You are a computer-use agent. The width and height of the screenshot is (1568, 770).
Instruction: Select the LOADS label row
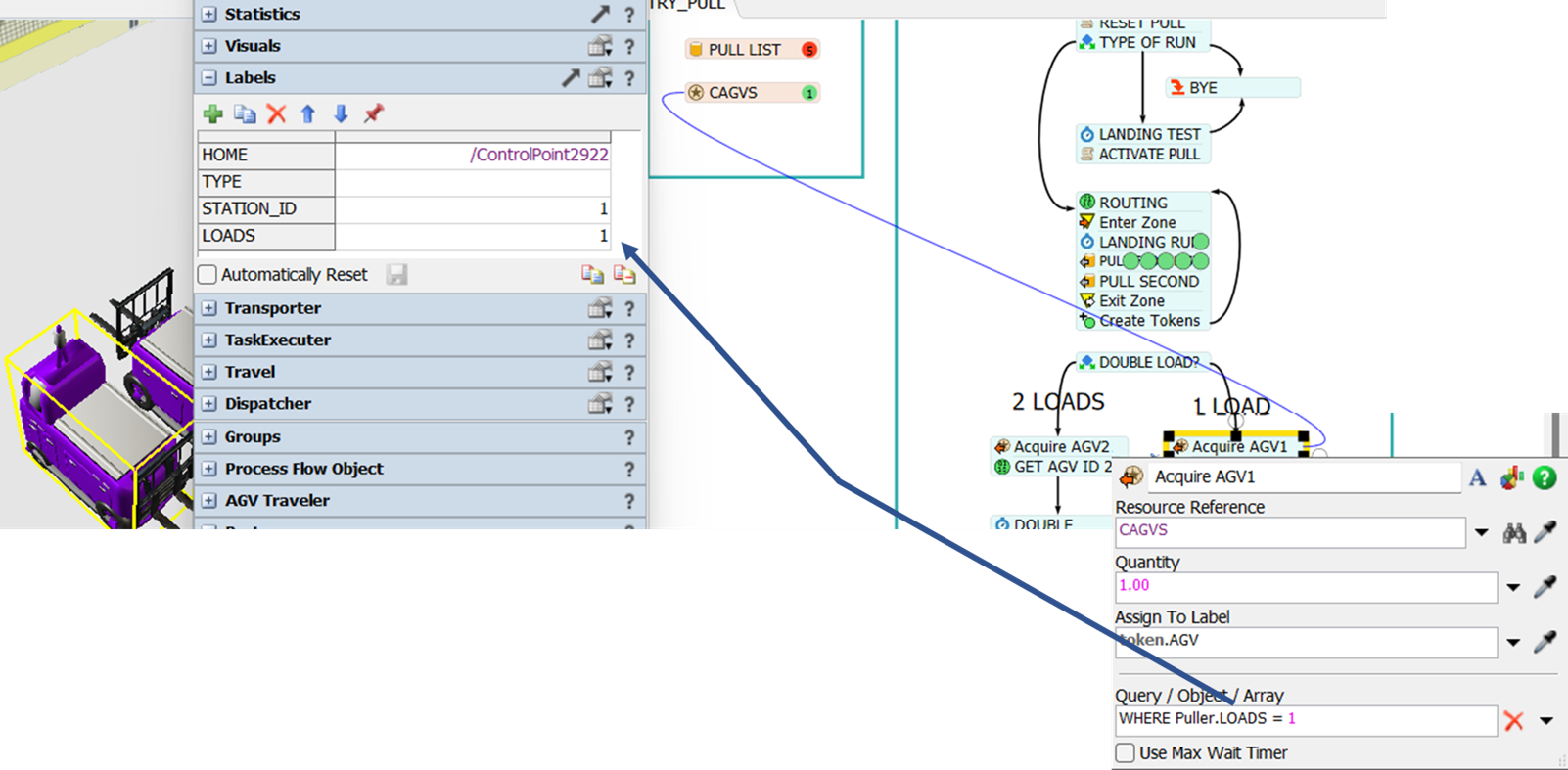pos(404,237)
